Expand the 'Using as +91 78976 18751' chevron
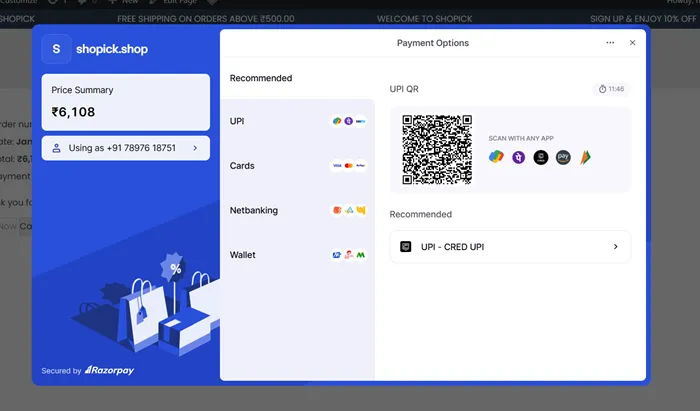The width and height of the screenshot is (700, 411). (194, 148)
